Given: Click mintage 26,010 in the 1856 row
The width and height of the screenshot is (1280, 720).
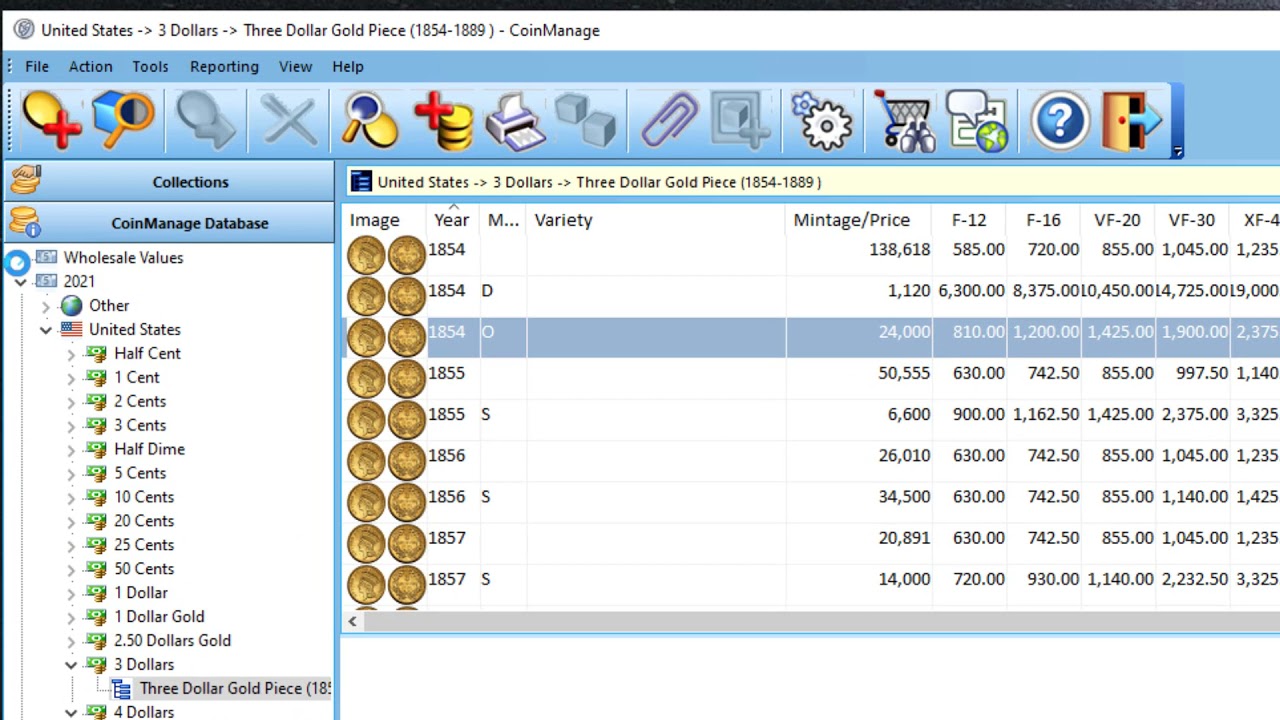Looking at the screenshot, I should tap(904, 456).
